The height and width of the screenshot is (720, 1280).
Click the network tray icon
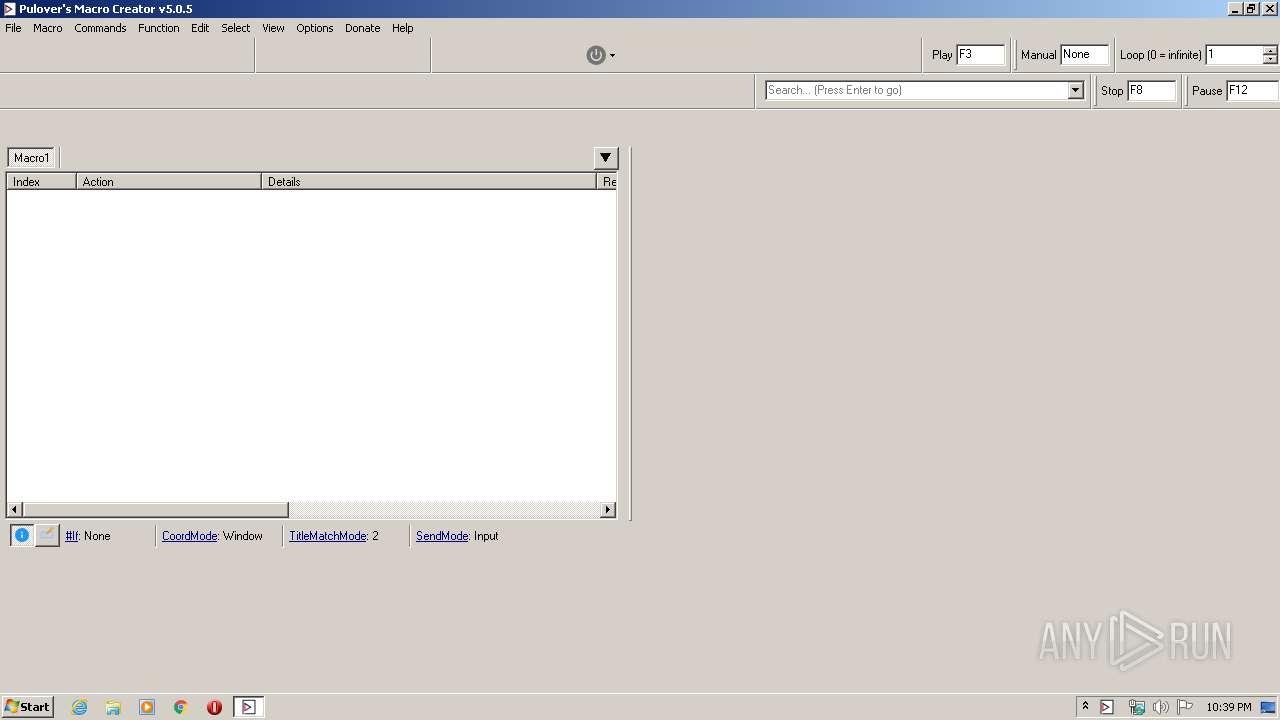tap(1136, 707)
